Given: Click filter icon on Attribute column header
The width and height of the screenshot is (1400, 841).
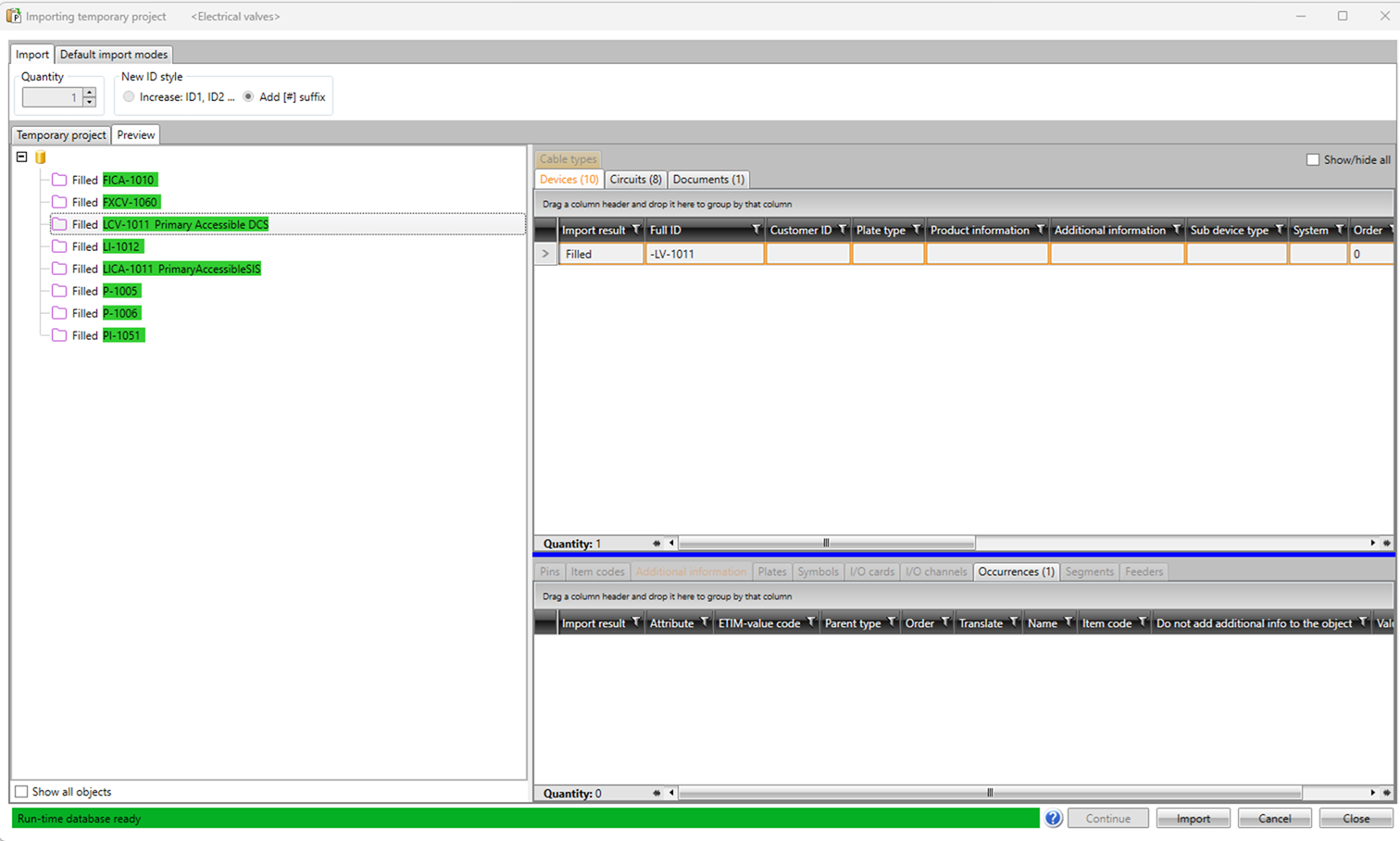Looking at the screenshot, I should (704, 622).
